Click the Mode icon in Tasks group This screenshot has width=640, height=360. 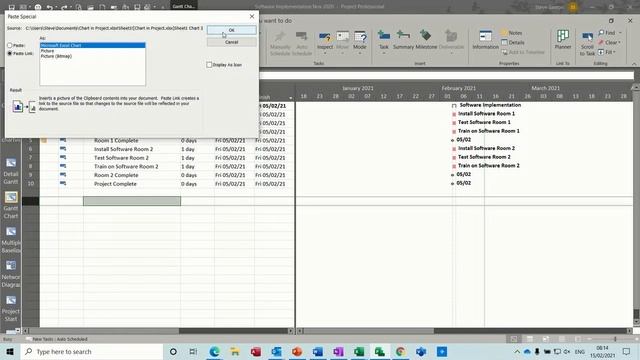point(360,38)
